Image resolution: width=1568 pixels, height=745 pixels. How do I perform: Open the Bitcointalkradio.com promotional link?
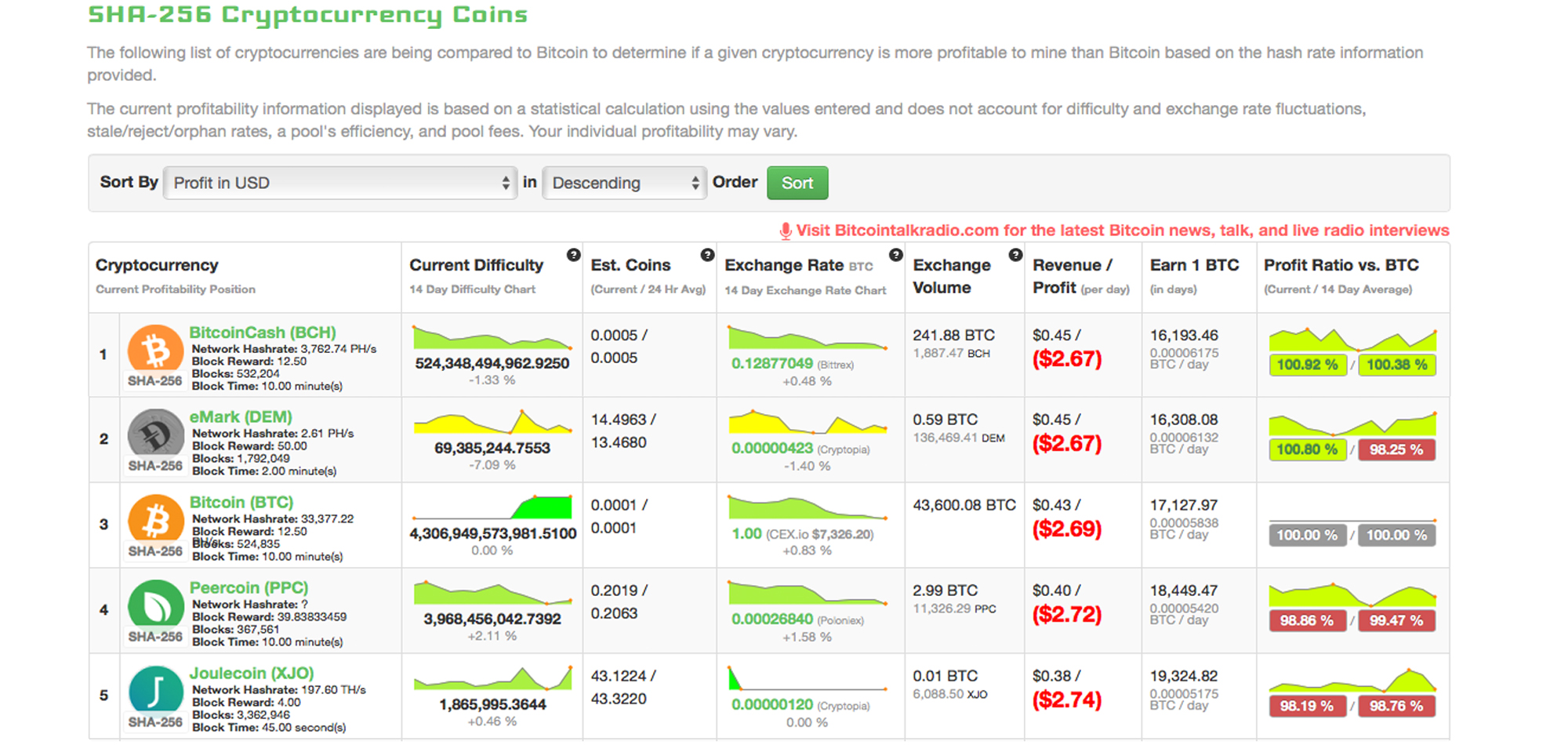point(1123,231)
